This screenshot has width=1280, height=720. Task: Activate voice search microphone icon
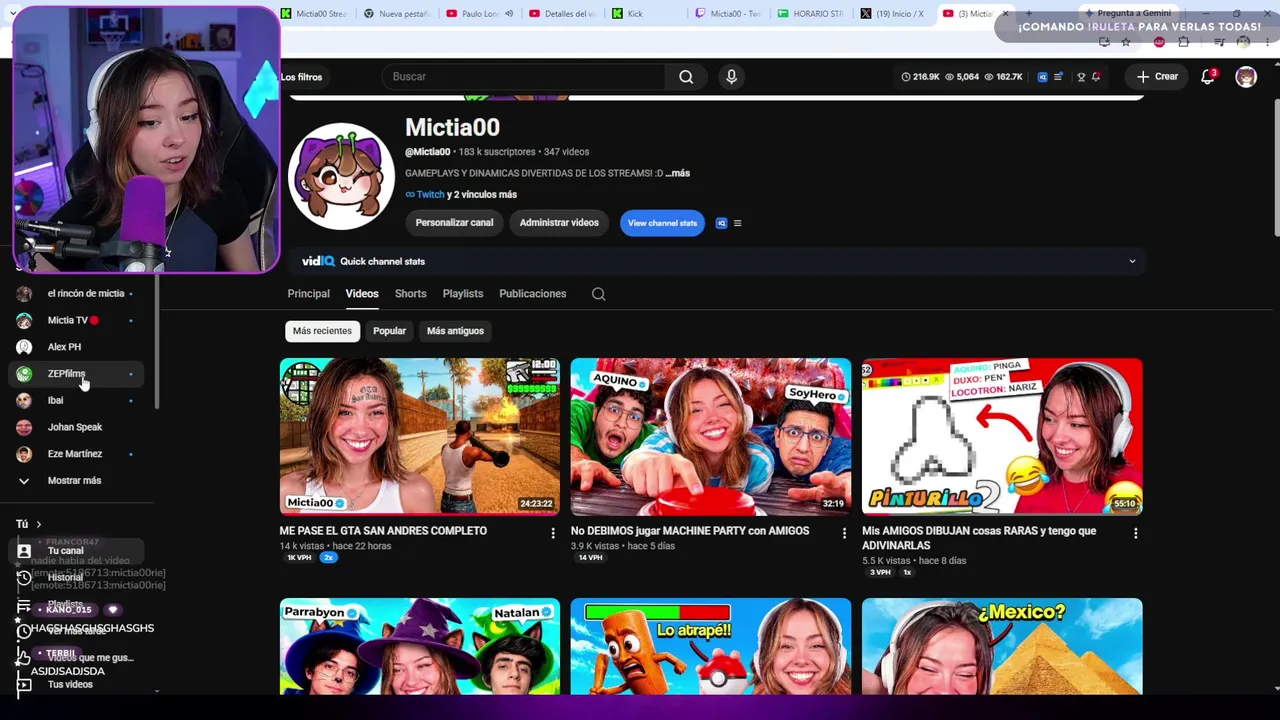pyautogui.click(x=731, y=77)
